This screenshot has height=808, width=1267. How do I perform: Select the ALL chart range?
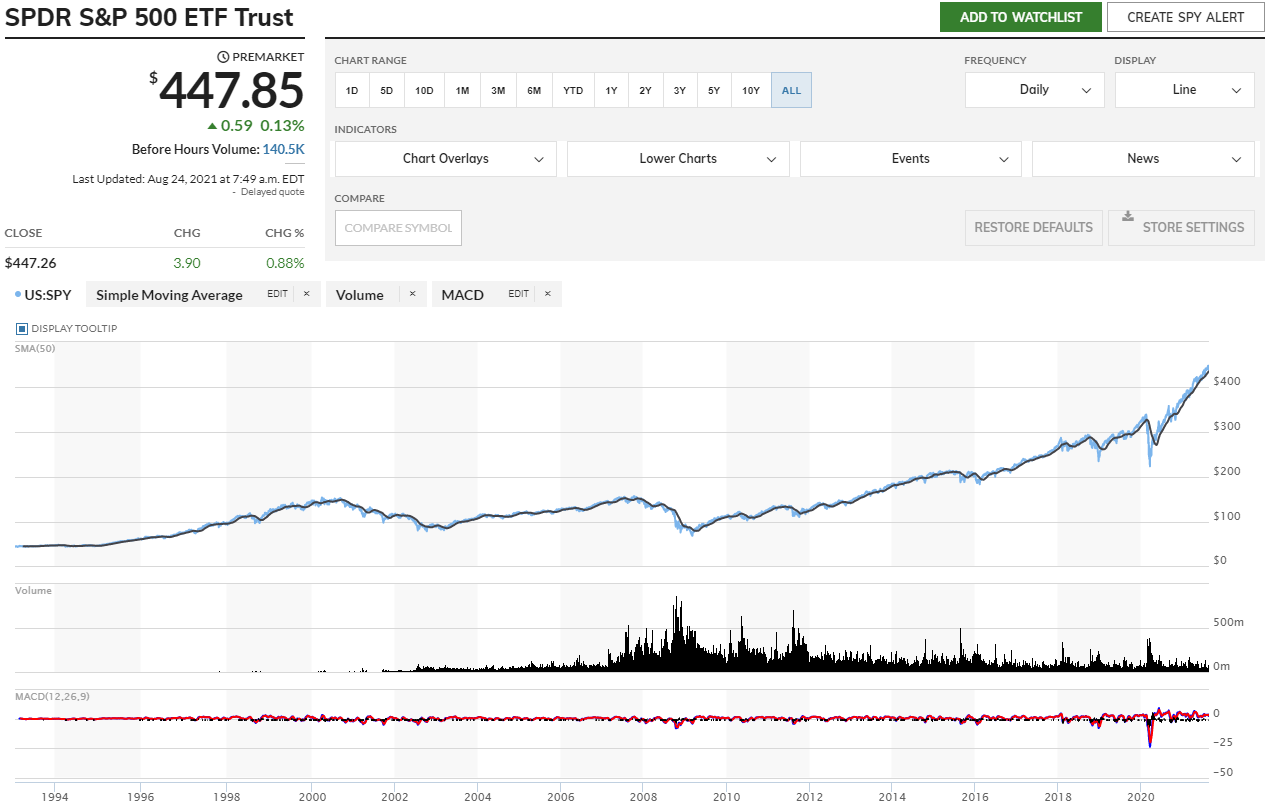791,90
